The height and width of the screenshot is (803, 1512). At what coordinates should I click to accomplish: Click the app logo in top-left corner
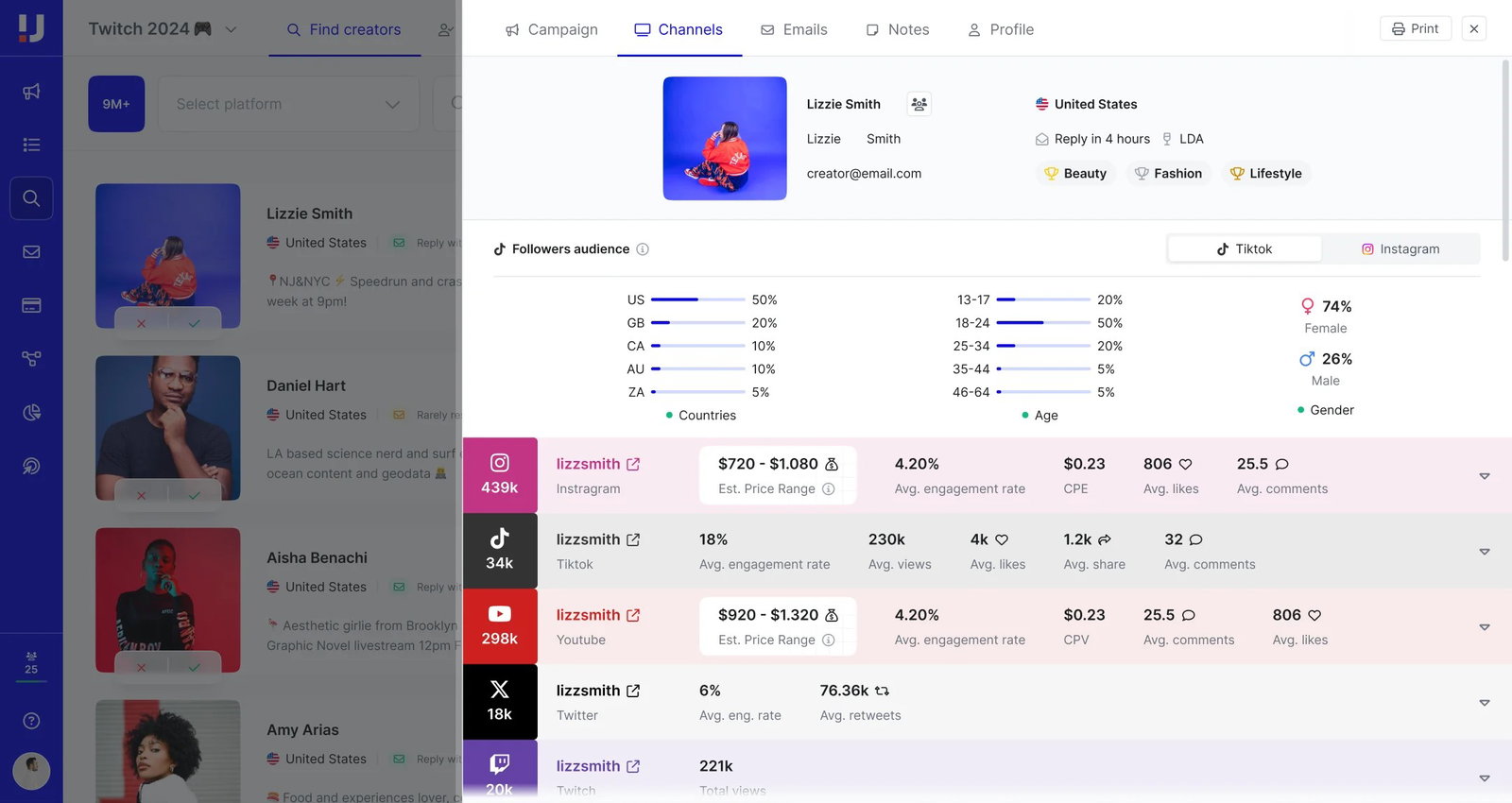coord(31,27)
